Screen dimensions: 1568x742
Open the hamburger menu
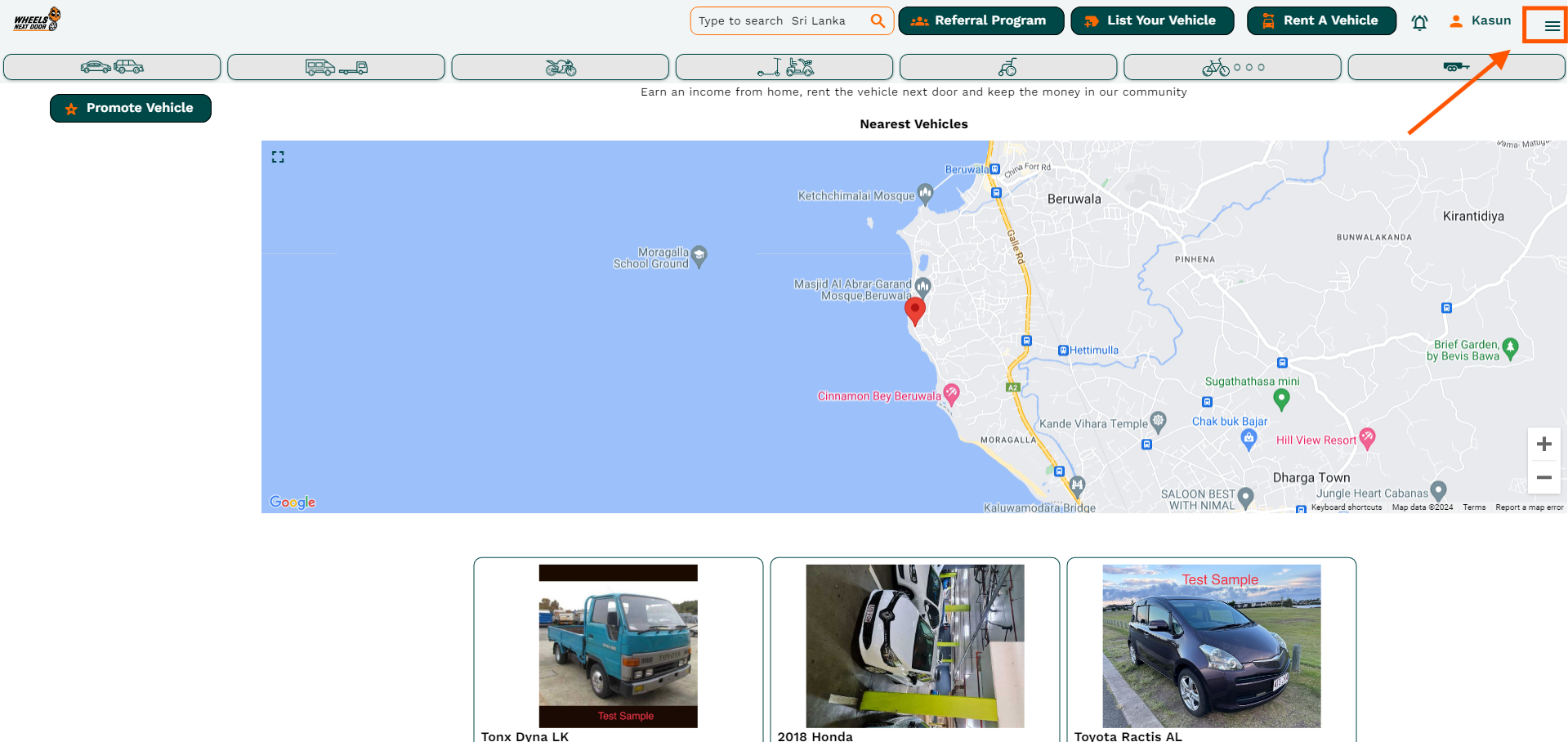(1551, 26)
